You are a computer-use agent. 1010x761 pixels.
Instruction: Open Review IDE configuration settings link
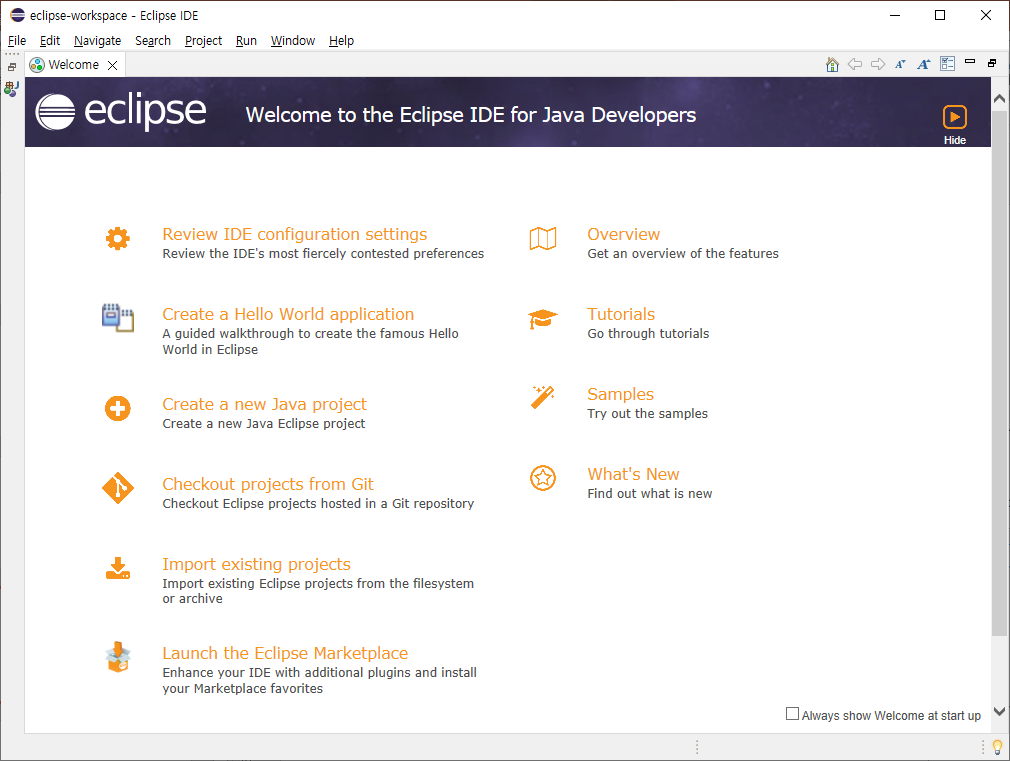(294, 234)
